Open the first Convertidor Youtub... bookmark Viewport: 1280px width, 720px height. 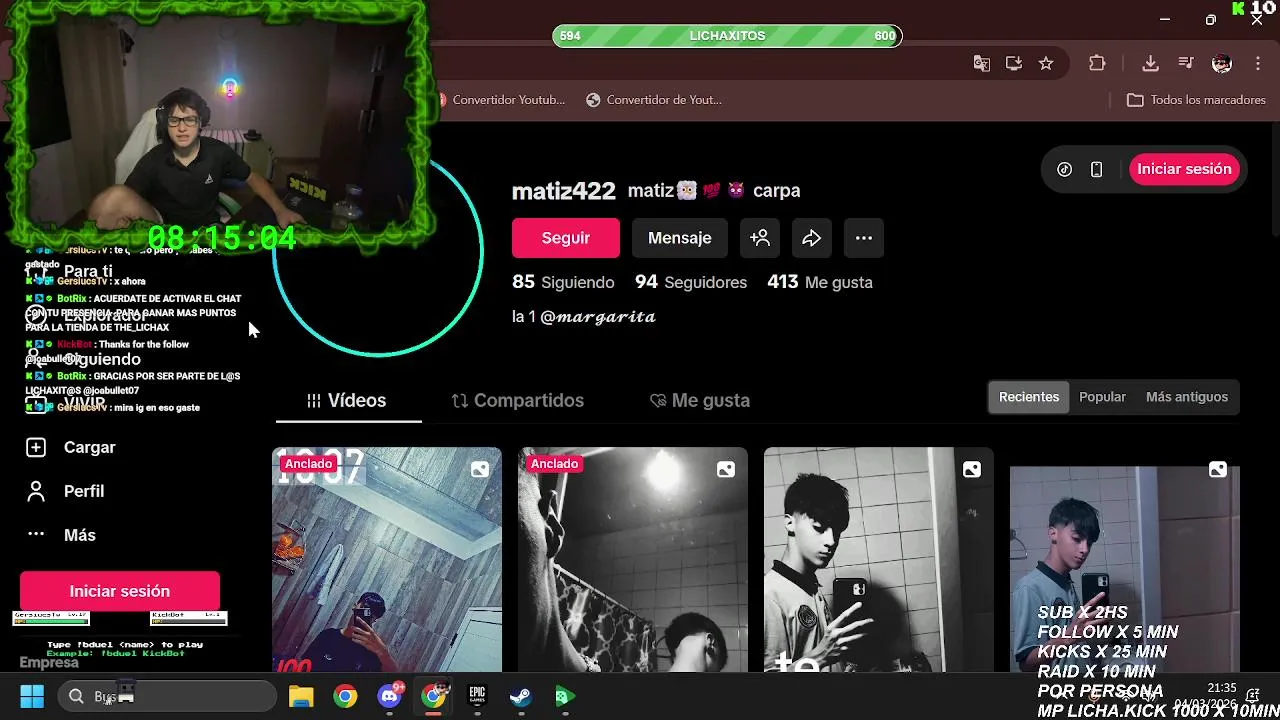click(501, 100)
